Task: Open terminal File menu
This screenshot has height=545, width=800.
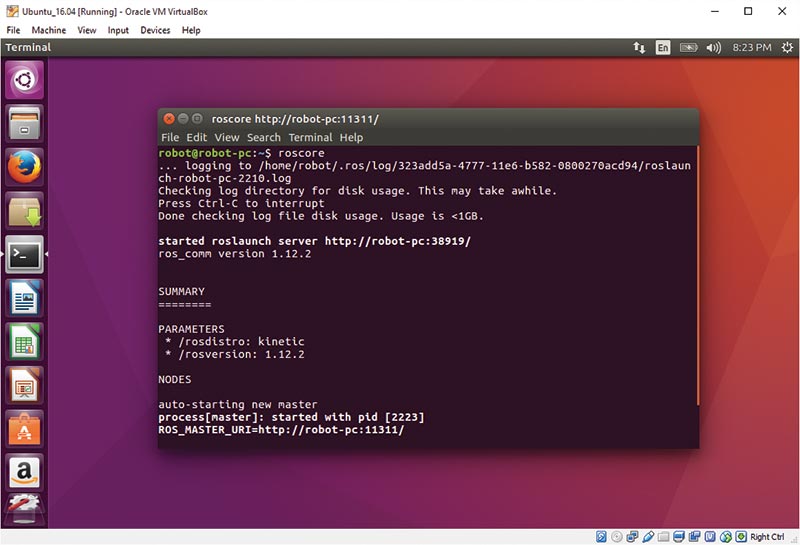Action: [x=170, y=137]
